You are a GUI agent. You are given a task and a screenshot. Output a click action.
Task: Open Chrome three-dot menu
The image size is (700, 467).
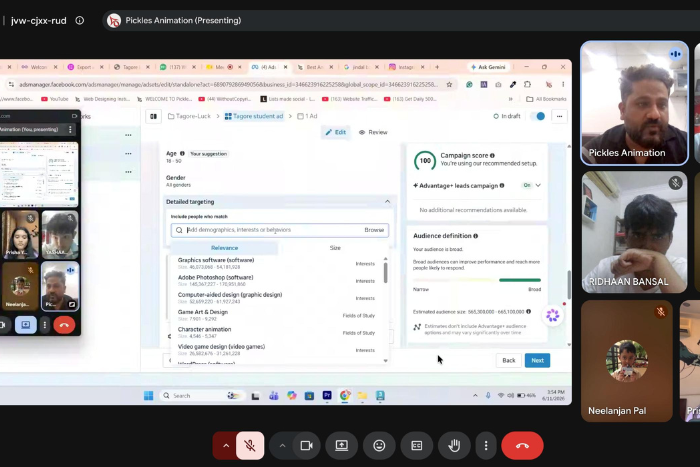tap(563, 84)
